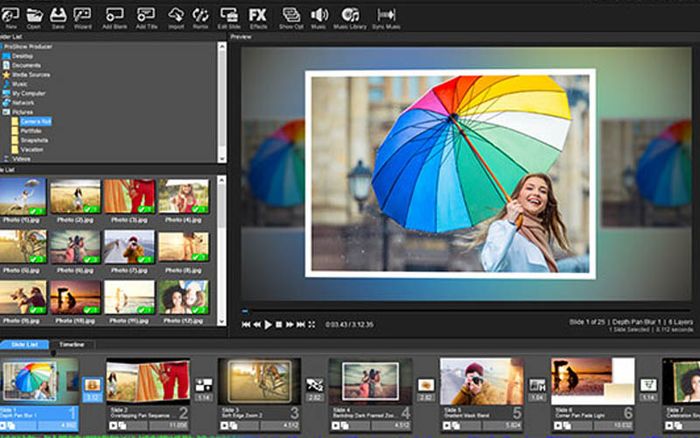Switch to the Timeline tab
Screen dimensions: 700x438
71,345
